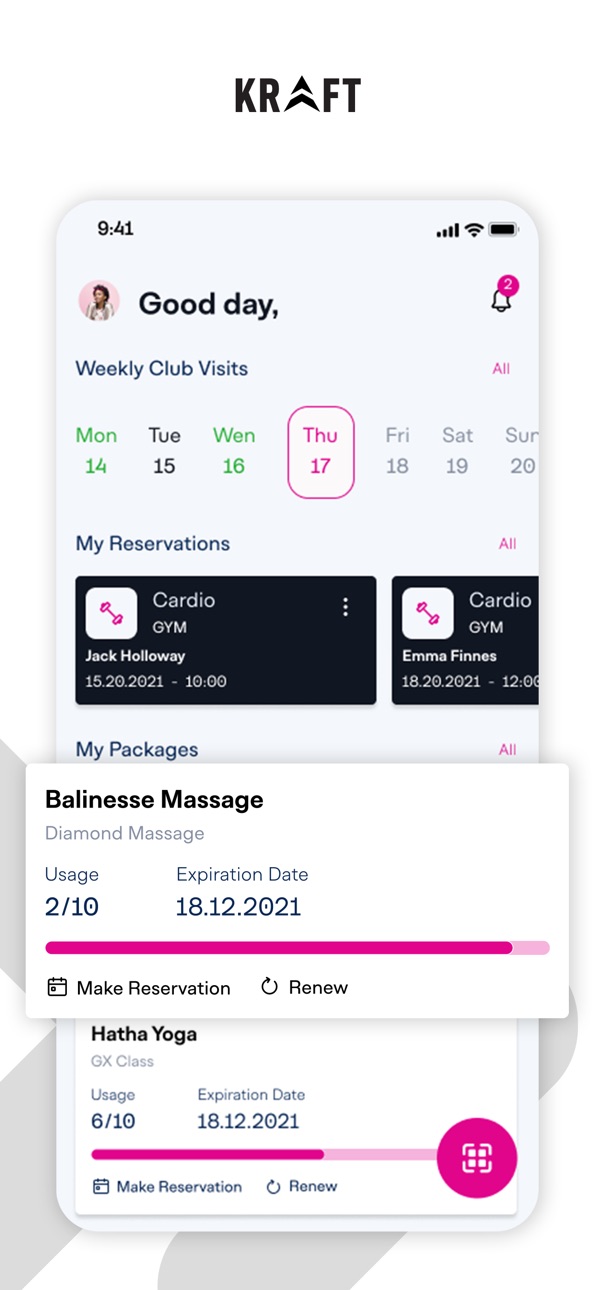Open the Hatha Yoga package card title

(x=144, y=1034)
